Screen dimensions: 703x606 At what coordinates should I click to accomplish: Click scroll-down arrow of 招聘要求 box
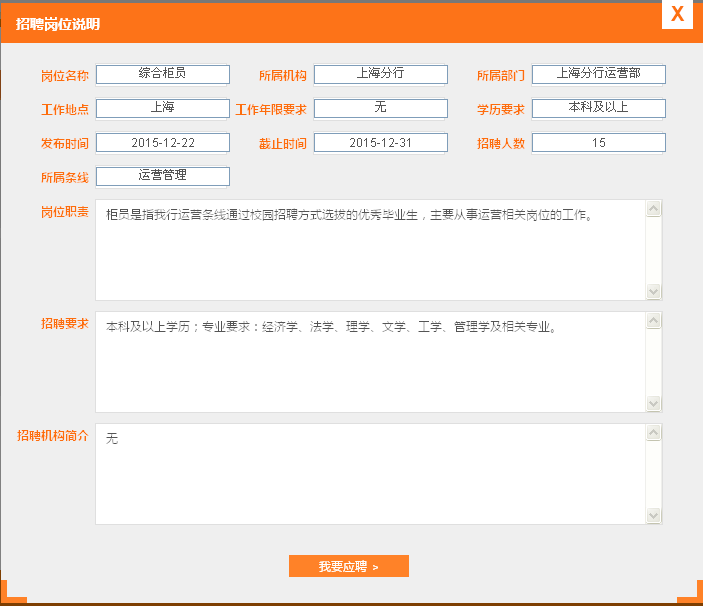pos(654,403)
